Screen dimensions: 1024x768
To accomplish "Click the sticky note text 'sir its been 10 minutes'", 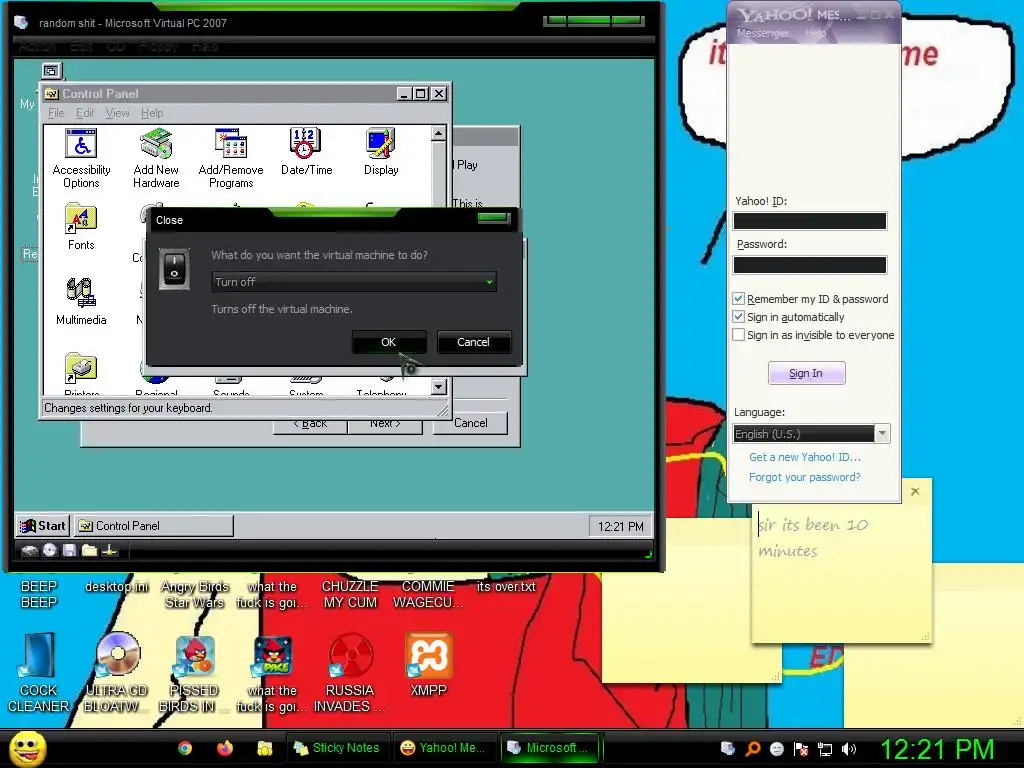I will pos(813,537).
